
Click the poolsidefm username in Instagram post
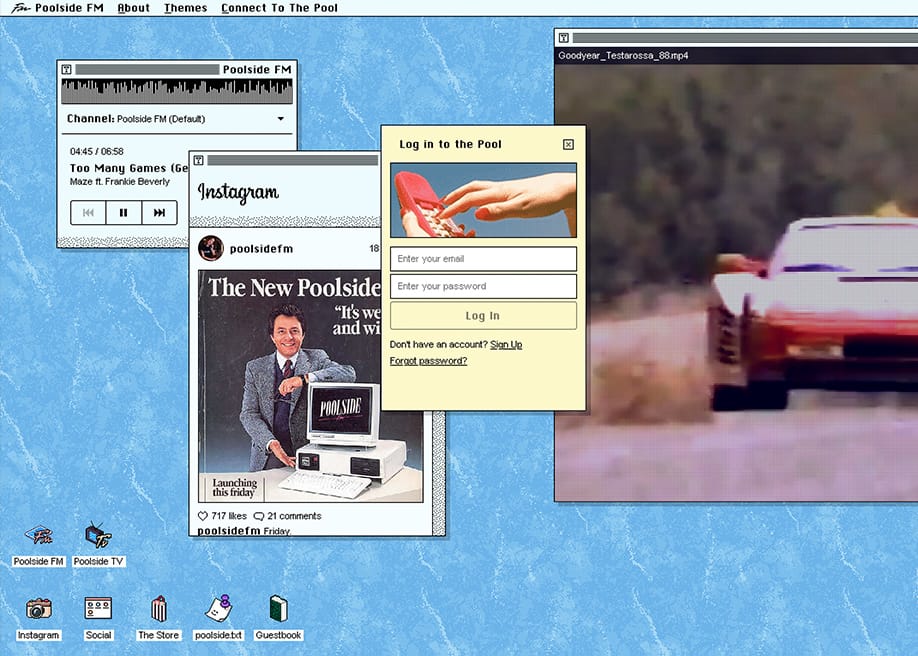click(x=261, y=249)
